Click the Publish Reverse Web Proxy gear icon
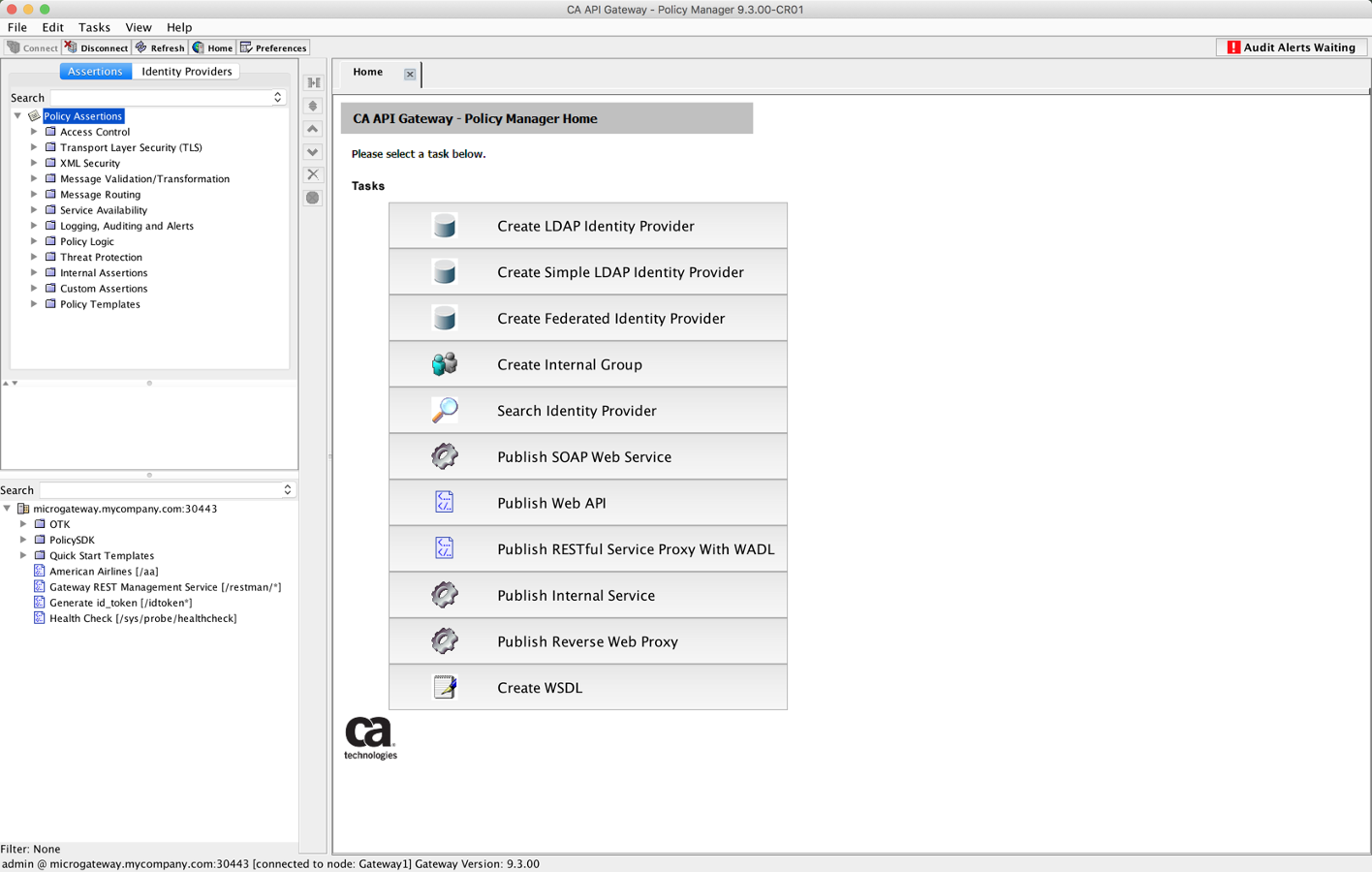 tap(445, 641)
